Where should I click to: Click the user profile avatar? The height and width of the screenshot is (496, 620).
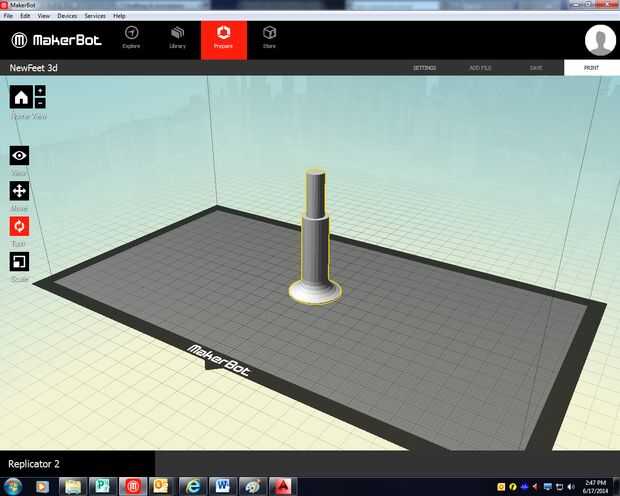tap(600, 40)
